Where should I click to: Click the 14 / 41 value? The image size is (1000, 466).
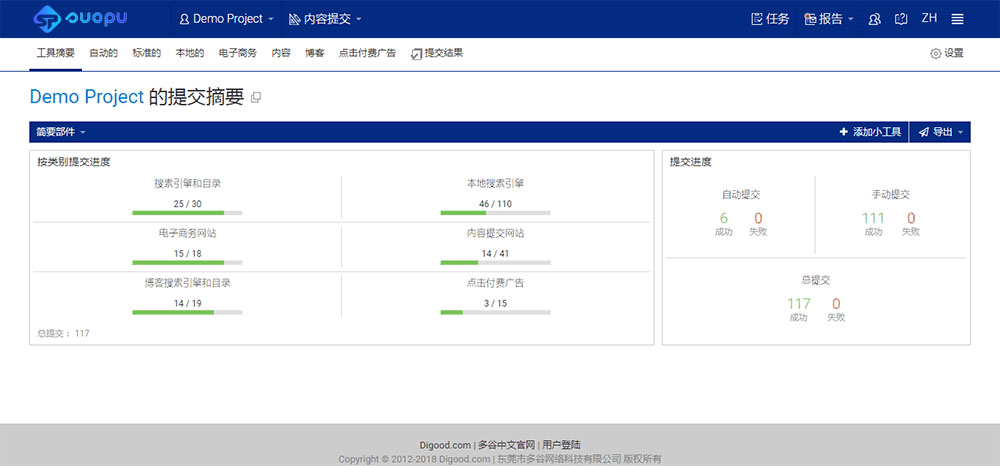click(x=496, y=254)
